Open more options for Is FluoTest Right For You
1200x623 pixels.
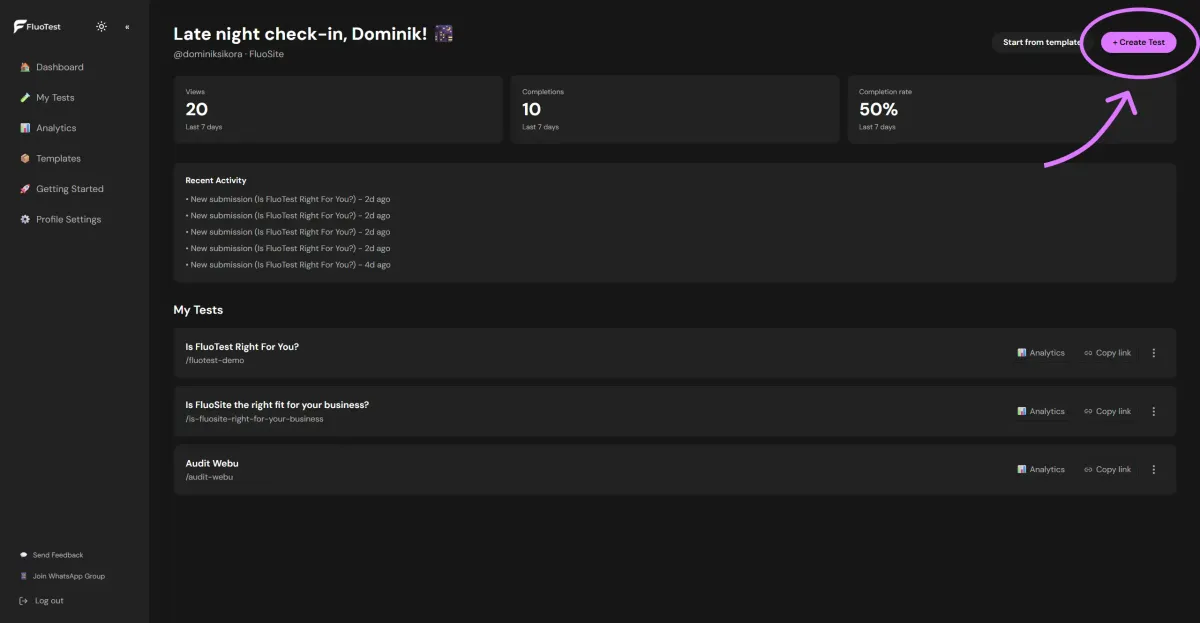click(1154, 353)
